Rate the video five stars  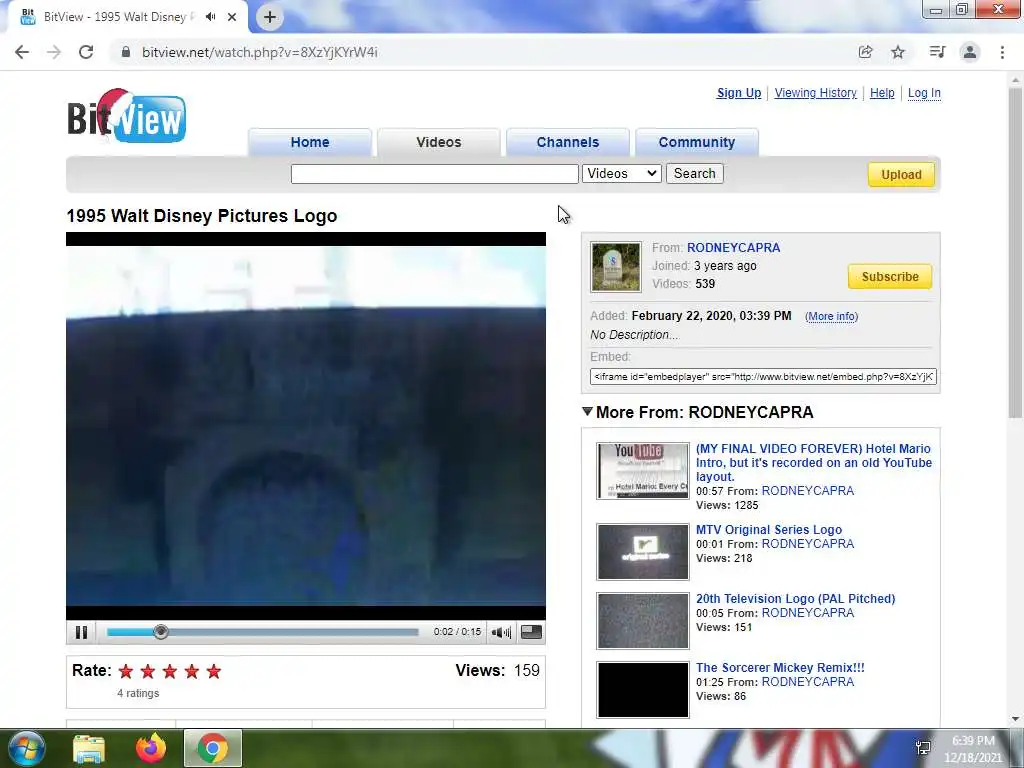pyautogui.click(x=214, y=671)
